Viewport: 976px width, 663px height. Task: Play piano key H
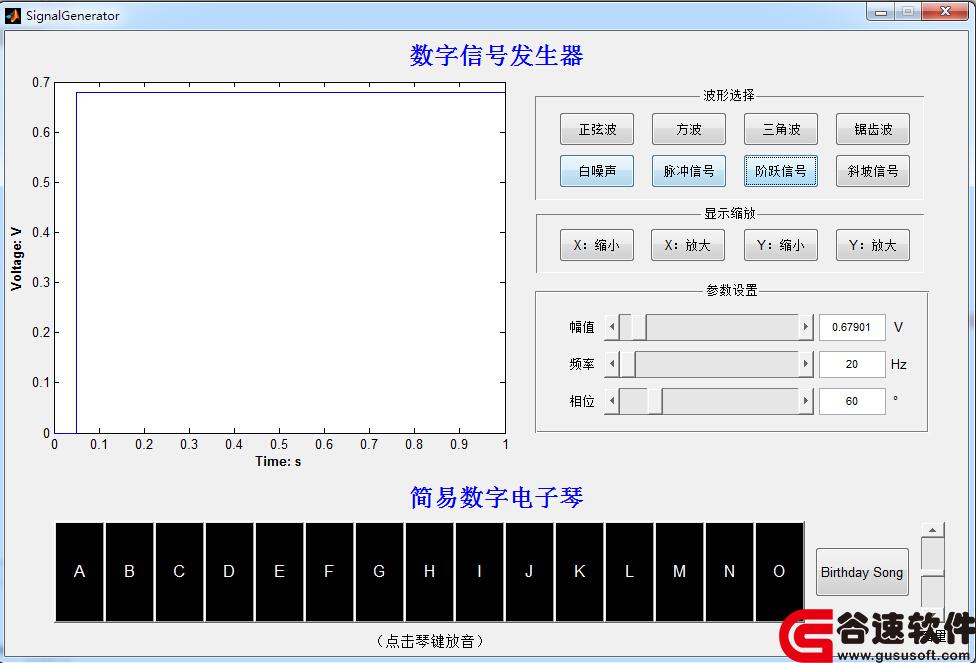(429, 571)
